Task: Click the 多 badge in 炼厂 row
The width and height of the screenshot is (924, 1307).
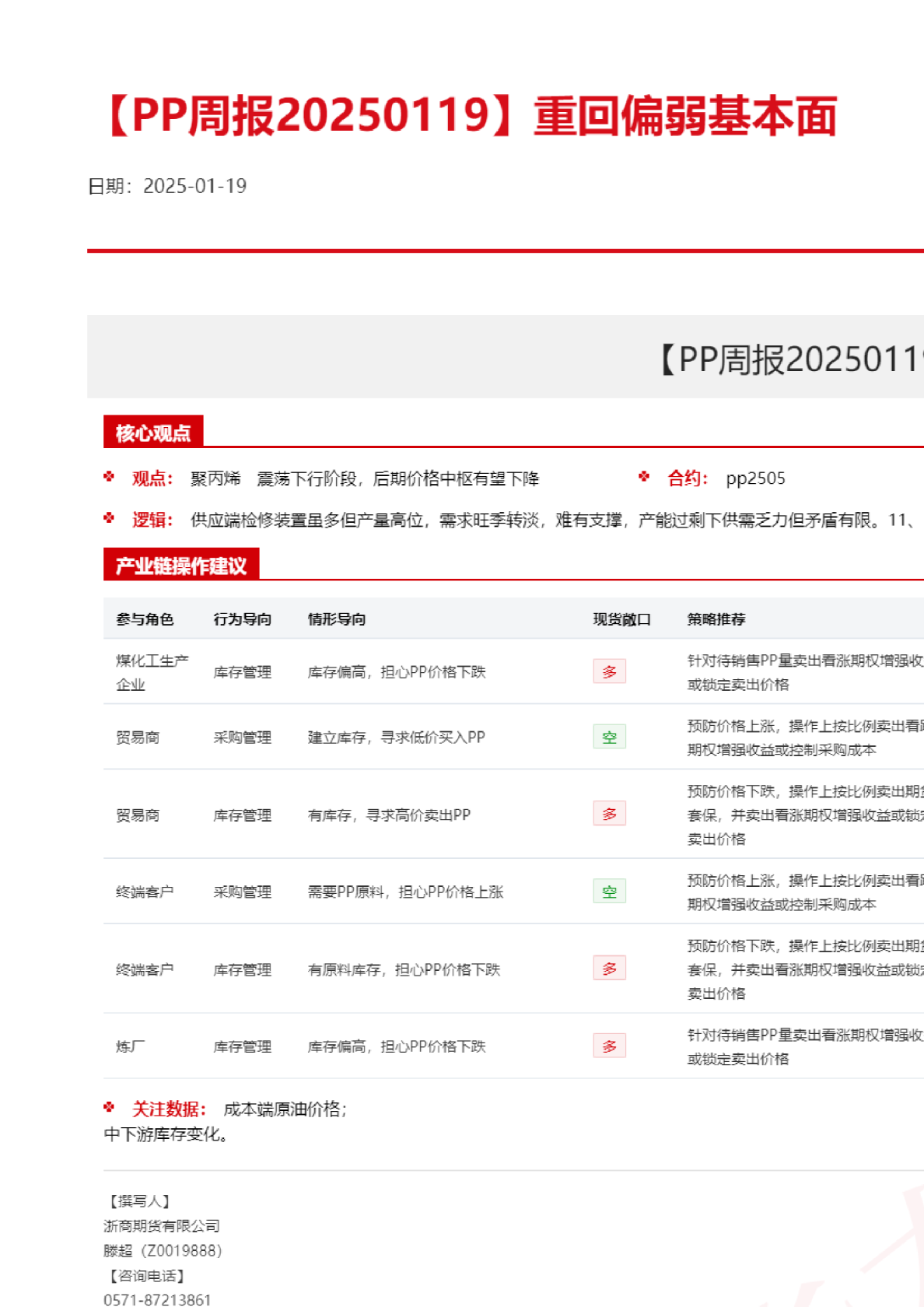Action: click(x=609, y=1046)
